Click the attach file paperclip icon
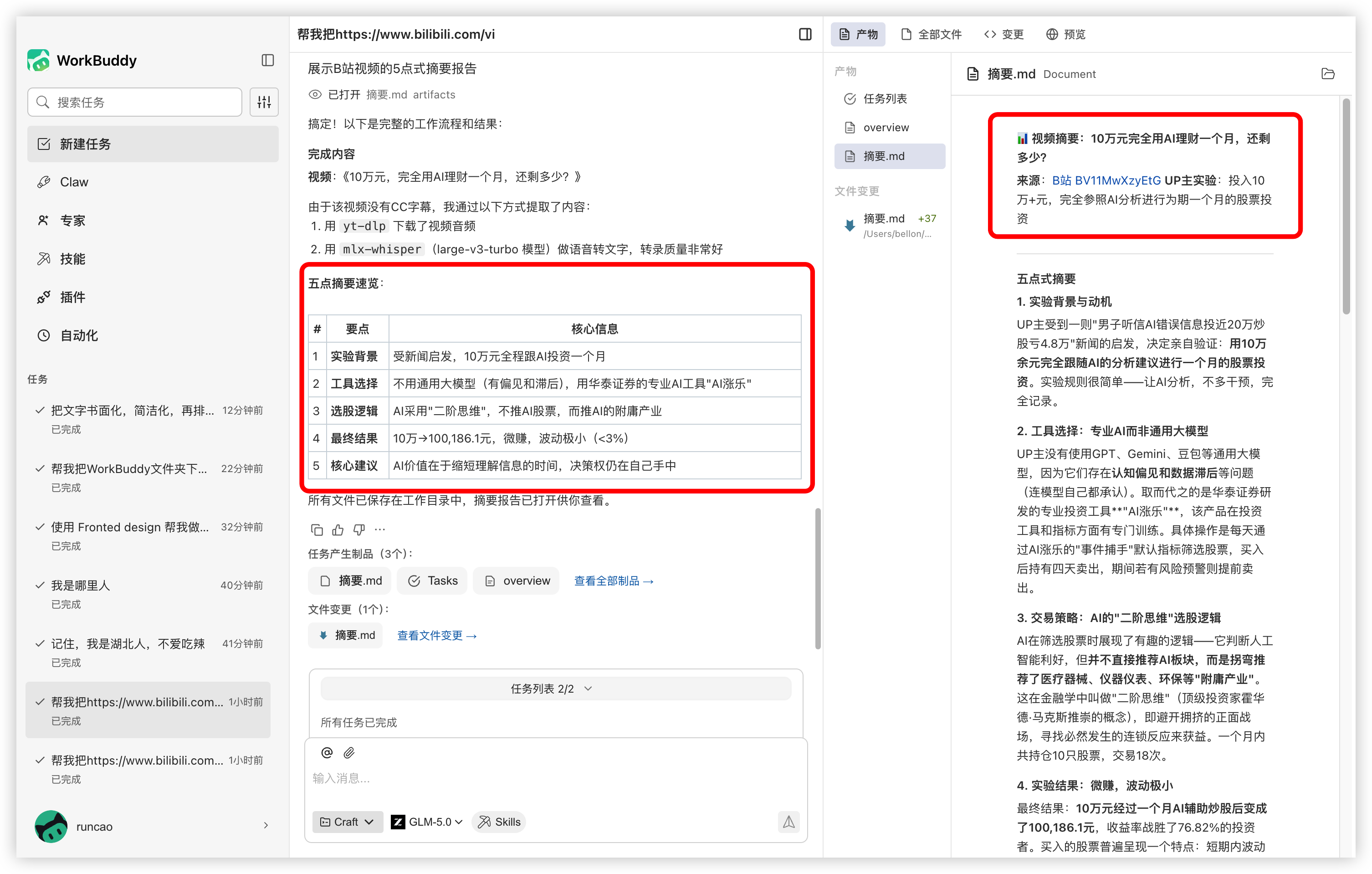Image resolution: width=1372 pixels, height=874 pixels. point(349,753)
